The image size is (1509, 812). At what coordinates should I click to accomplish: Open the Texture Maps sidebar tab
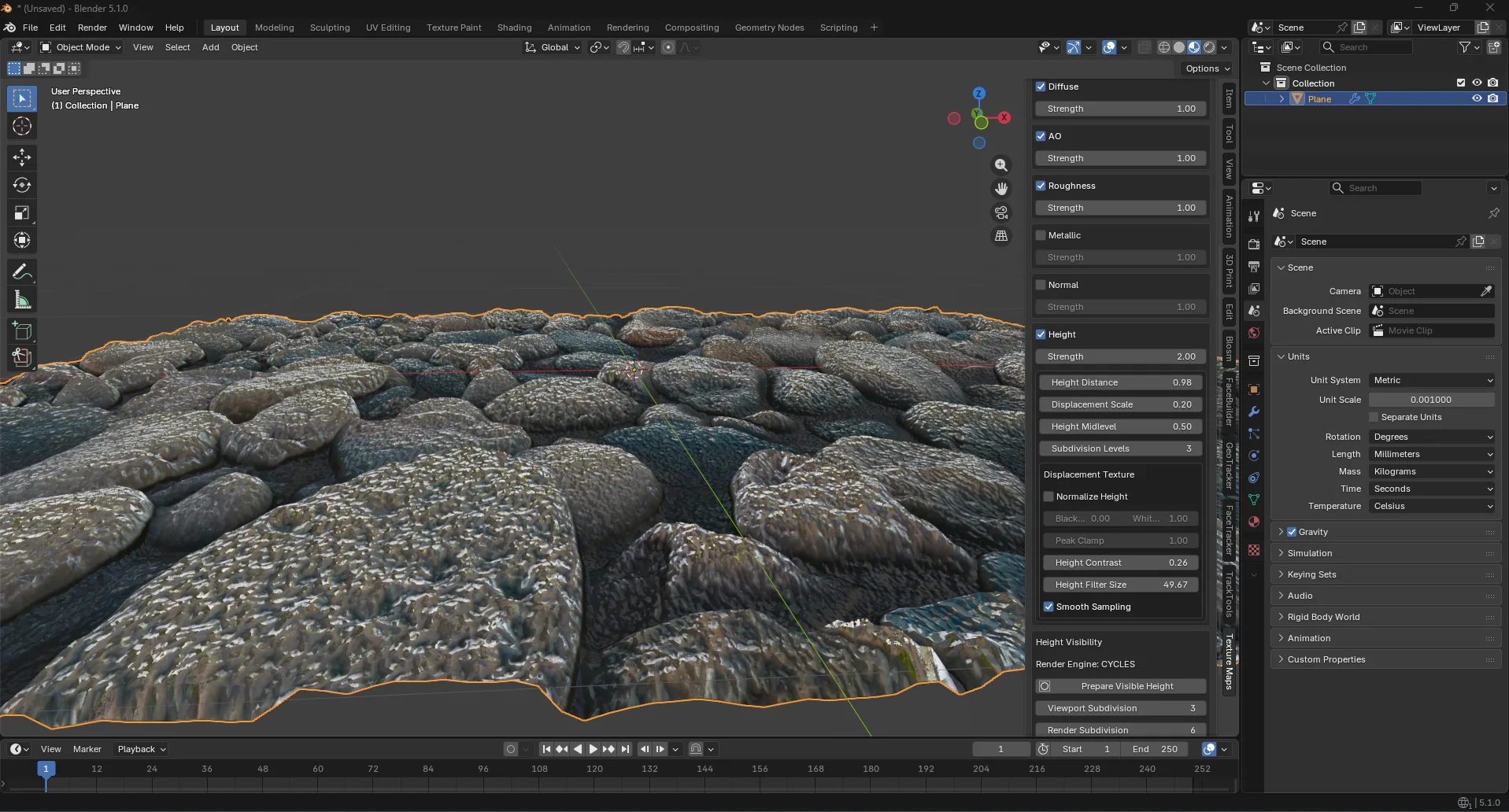point(1229,661)
